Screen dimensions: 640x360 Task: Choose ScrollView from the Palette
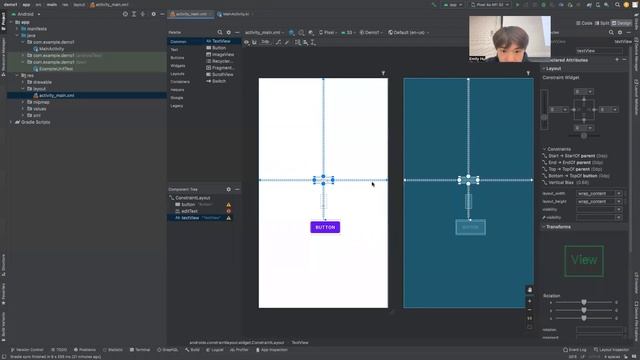[220, 74]
